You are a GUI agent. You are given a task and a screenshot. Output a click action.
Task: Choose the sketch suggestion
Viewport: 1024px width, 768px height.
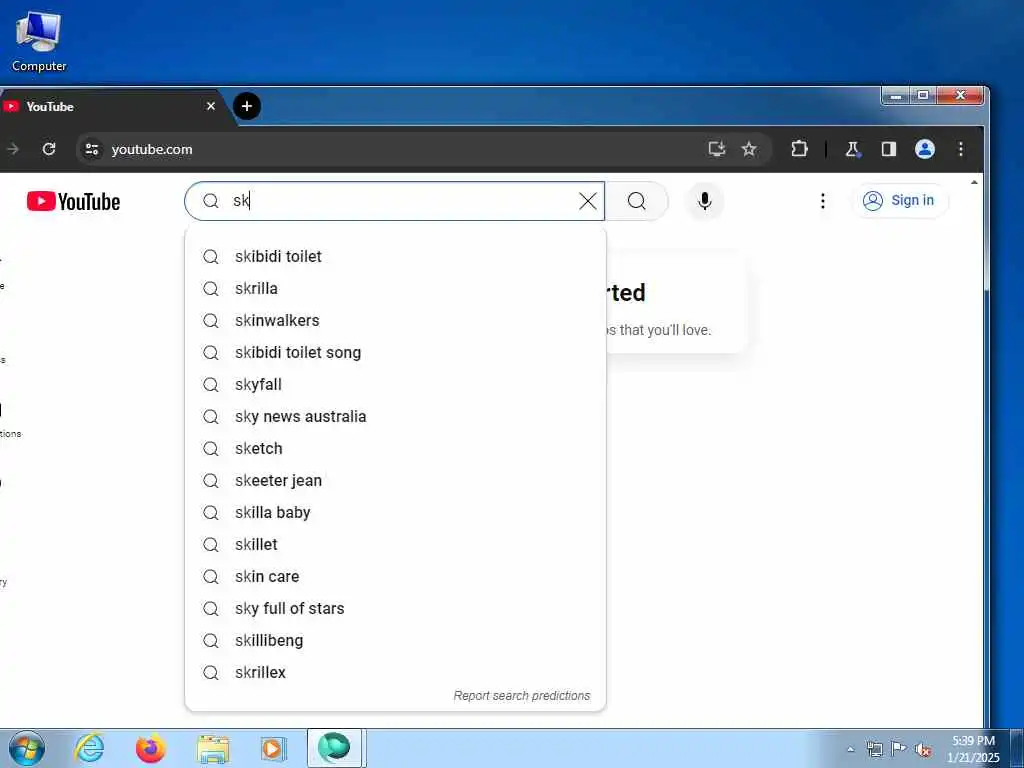tap(395, 448)
